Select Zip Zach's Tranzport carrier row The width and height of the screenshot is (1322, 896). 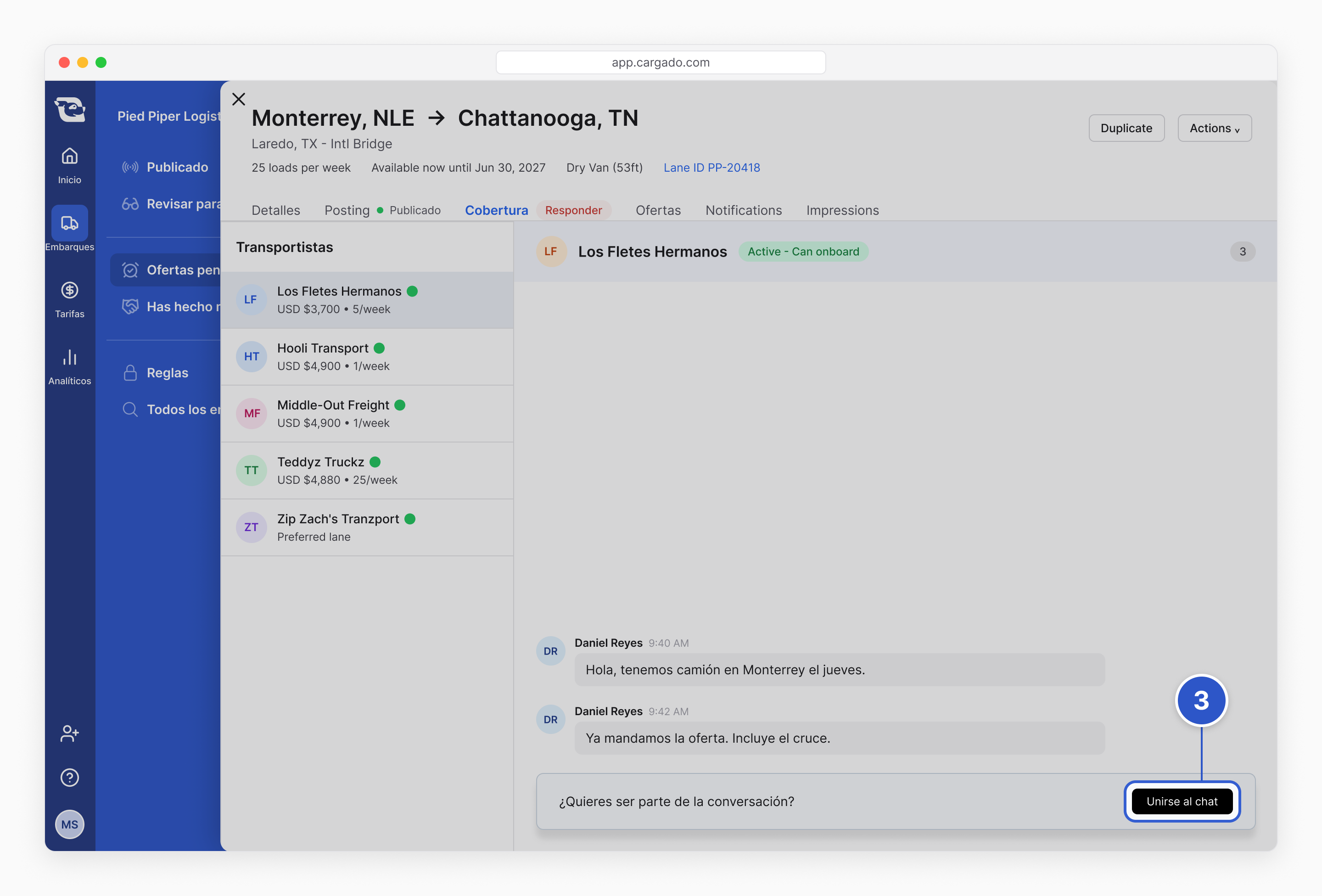(367, 527)
